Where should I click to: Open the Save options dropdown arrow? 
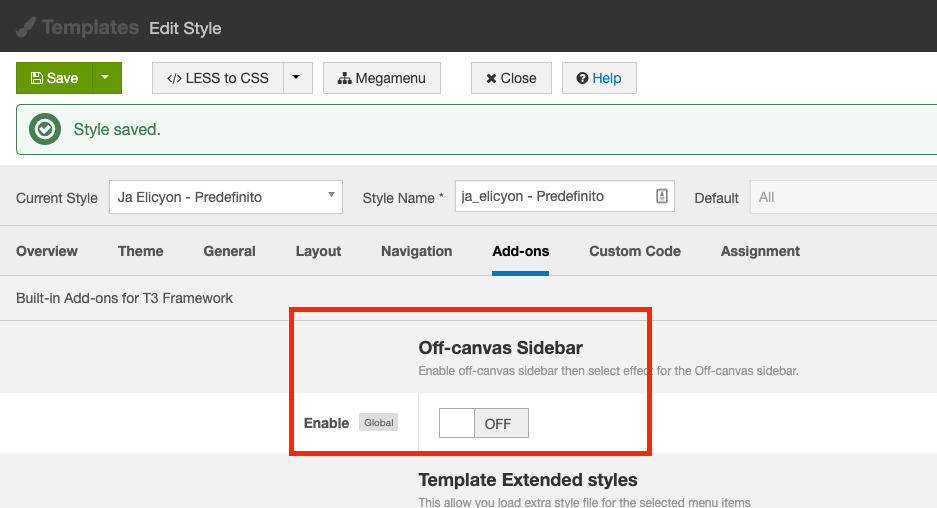[106, 78]
